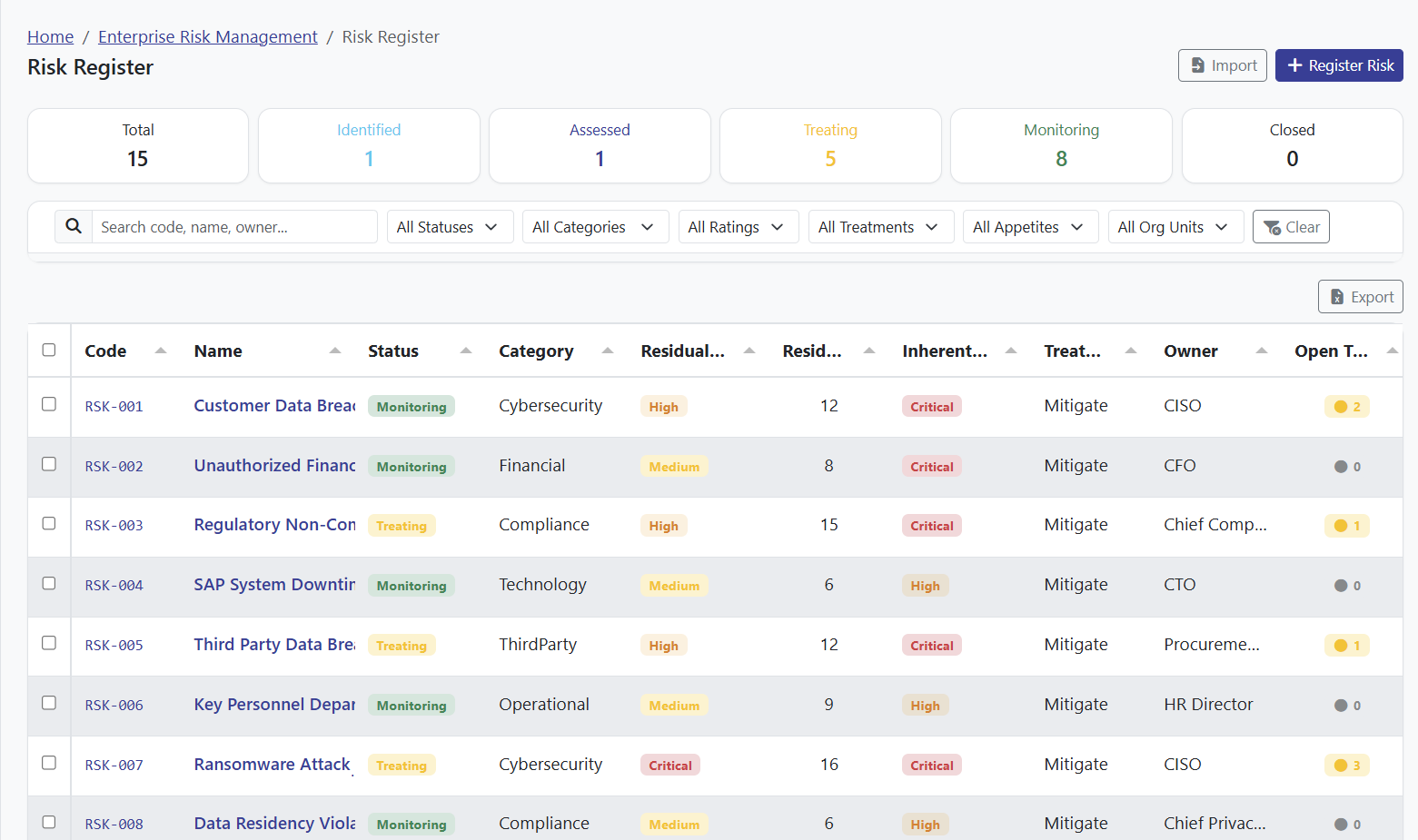The width and height of the screenshot is (1418, 840).
Task: Clear all applied filters
Action: (x=1291, y=227)
